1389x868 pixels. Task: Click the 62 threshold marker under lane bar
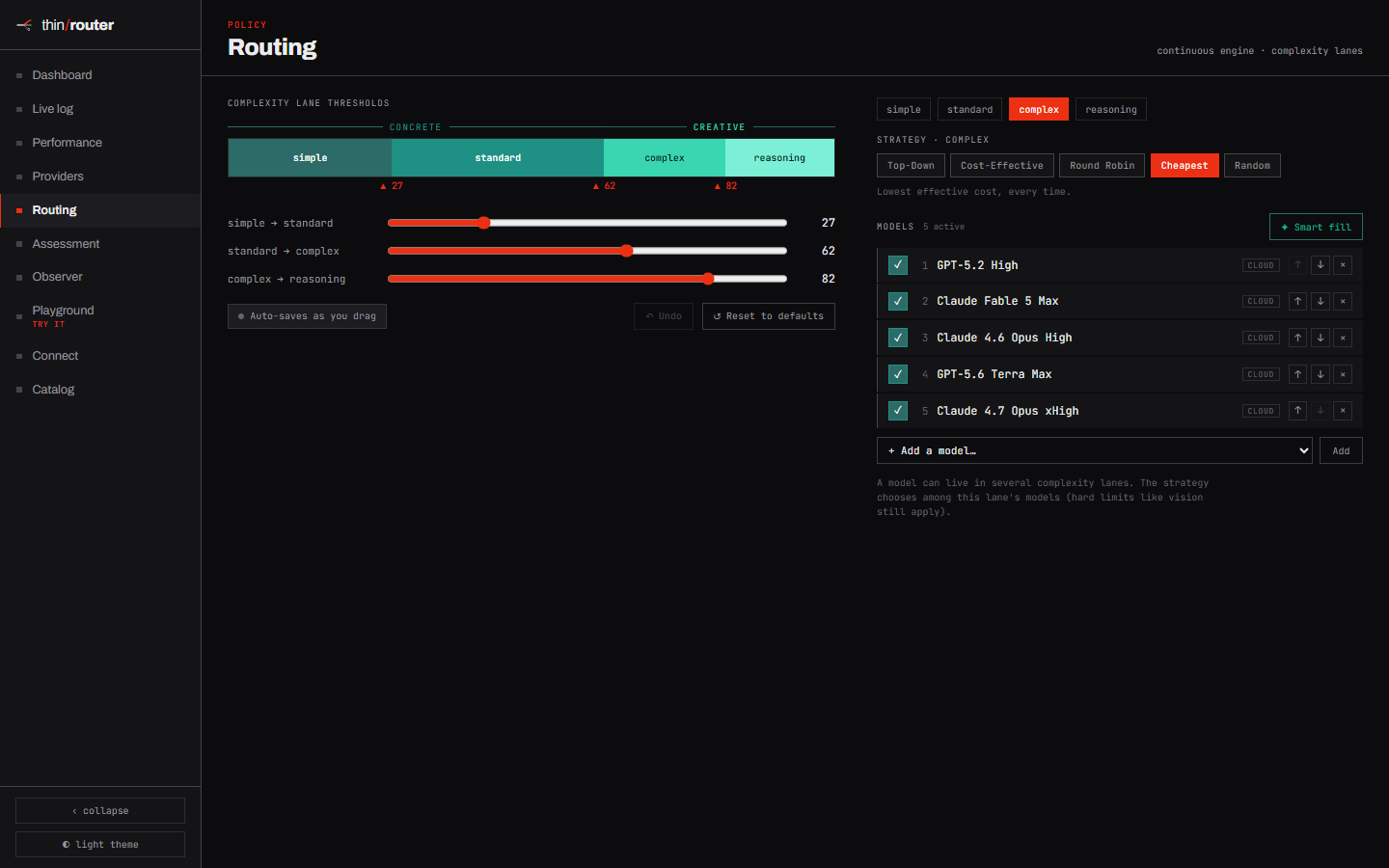point(604,186)
